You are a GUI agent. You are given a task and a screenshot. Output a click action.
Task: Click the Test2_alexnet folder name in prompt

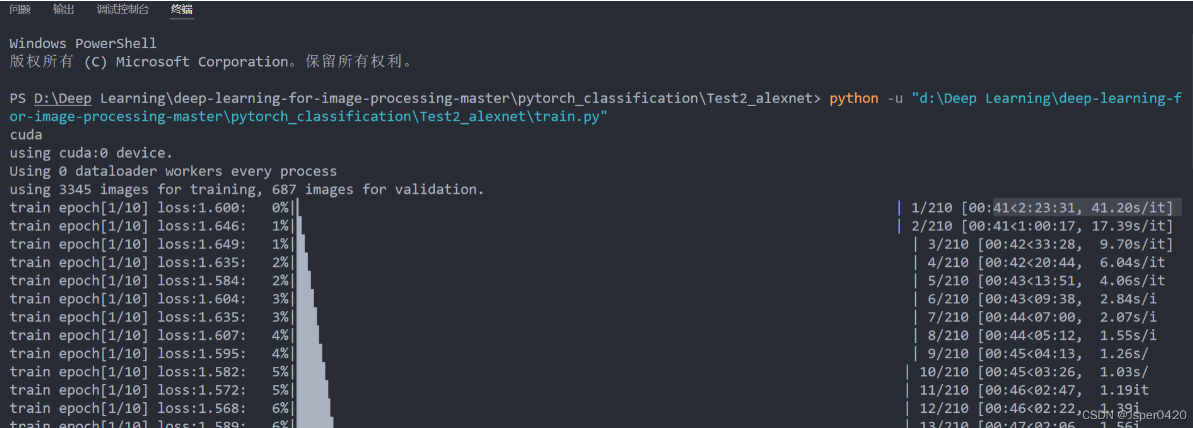(x=762, y=99)
